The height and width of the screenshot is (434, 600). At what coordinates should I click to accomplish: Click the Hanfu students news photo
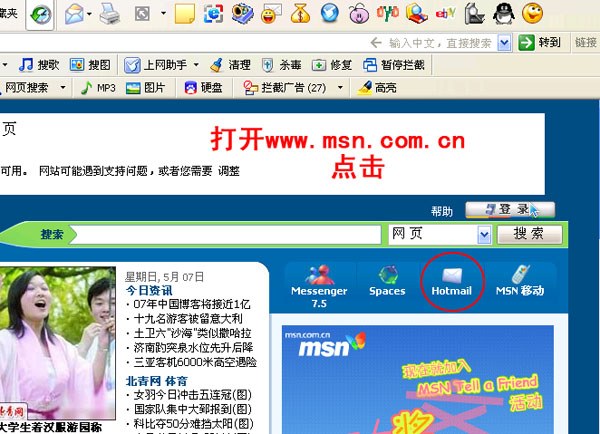pos(57,343)
